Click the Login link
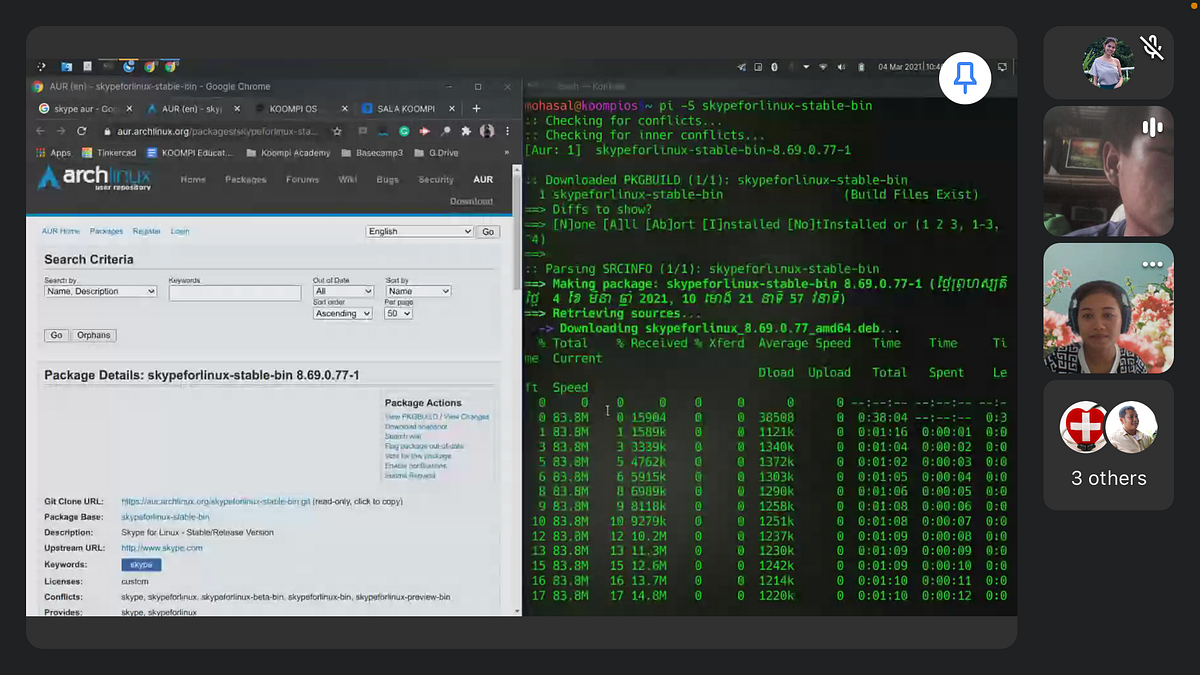This screenshot has height=675, width=1200. point(180,231)
